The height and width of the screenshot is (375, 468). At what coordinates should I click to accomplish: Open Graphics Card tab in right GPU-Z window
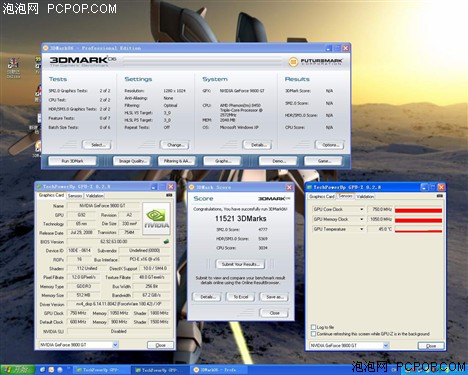click(x=322, y=197)
